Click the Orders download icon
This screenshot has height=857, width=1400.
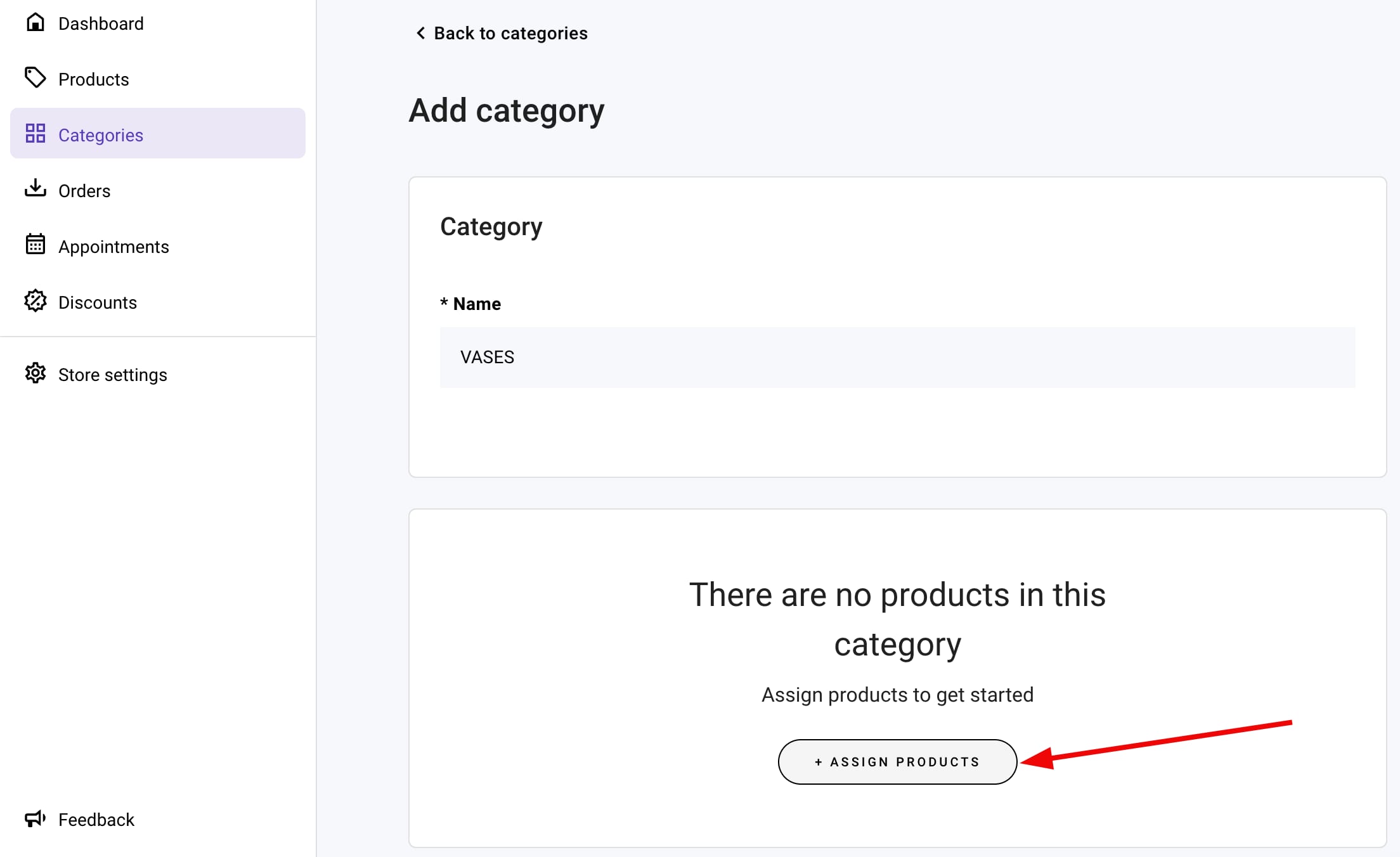[x=36, y=189]
